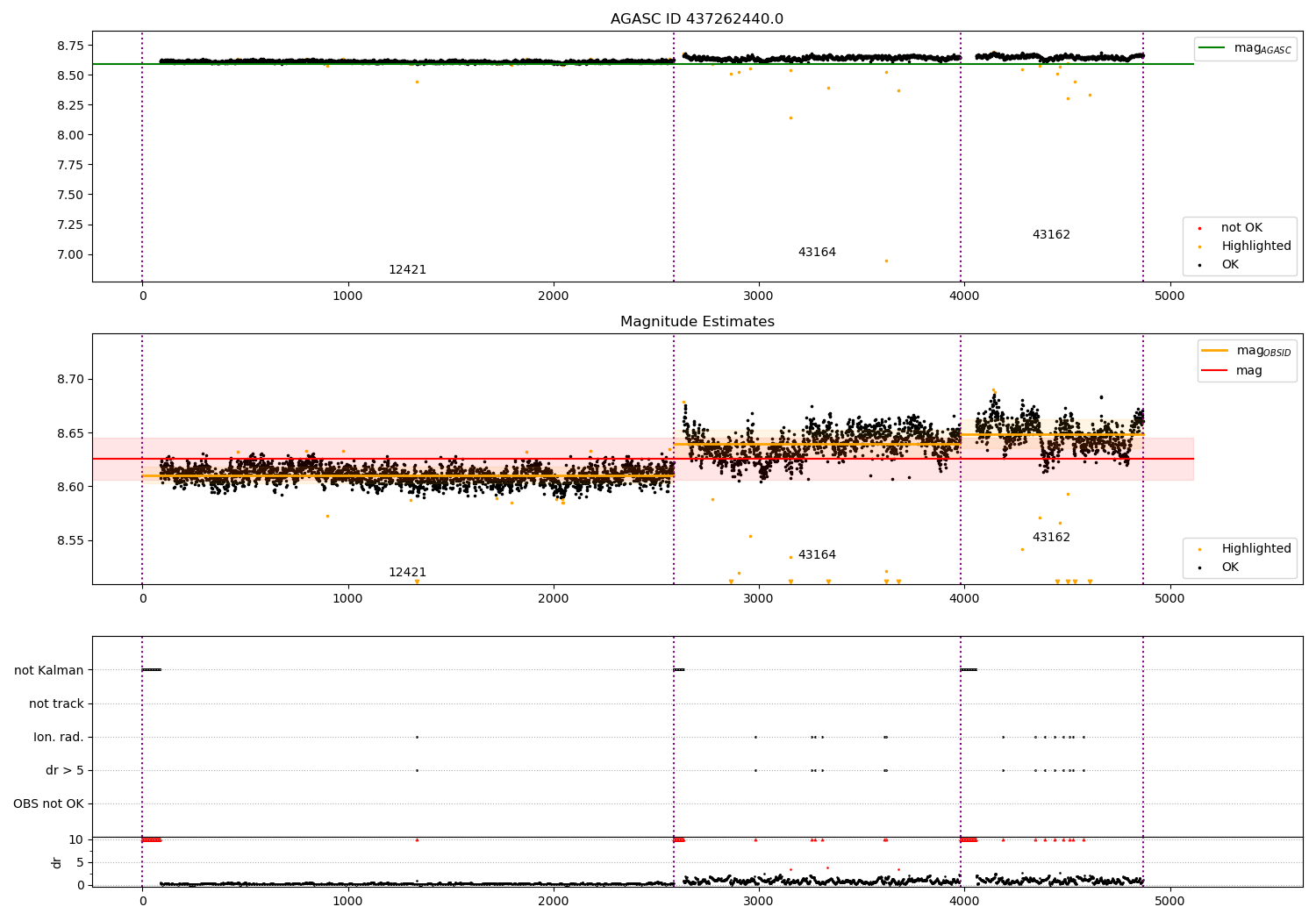Viewport: 1316px width, 921px height.
Task: Click the 'Ion. rad.' row label
Action: click(x=59, y=737)
